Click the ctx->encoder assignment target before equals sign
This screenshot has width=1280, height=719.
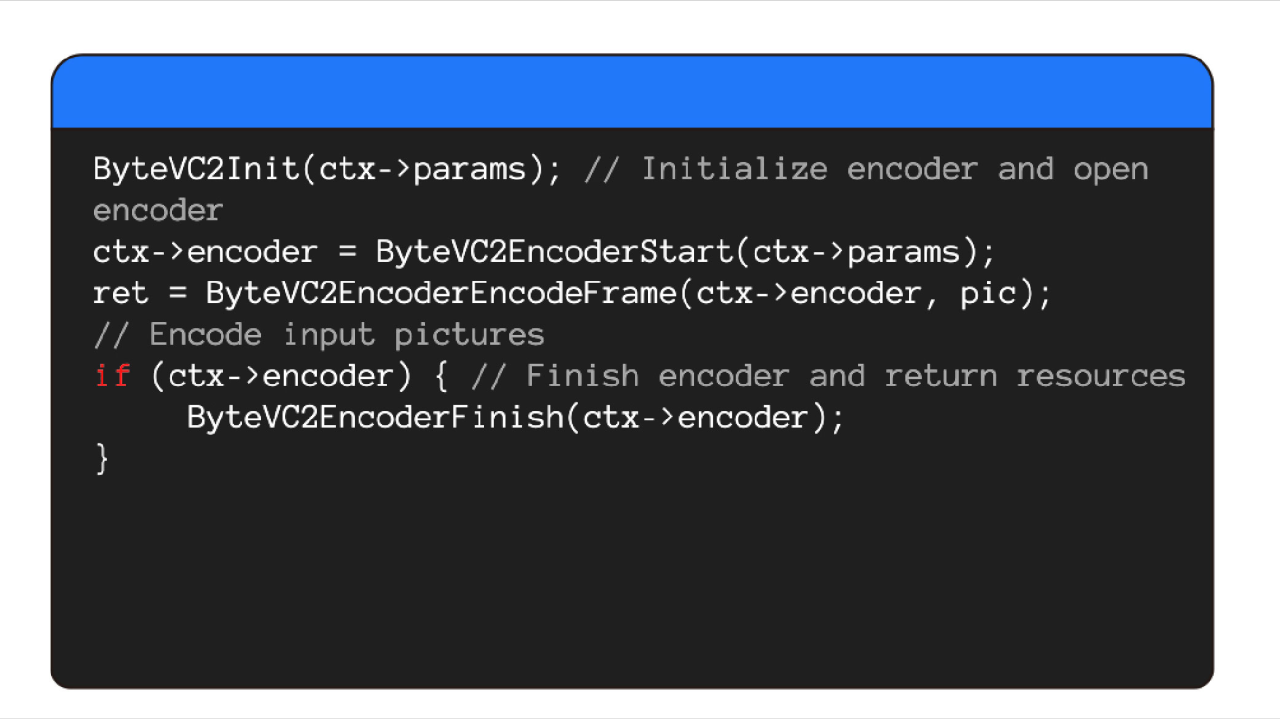coord(205,252)
